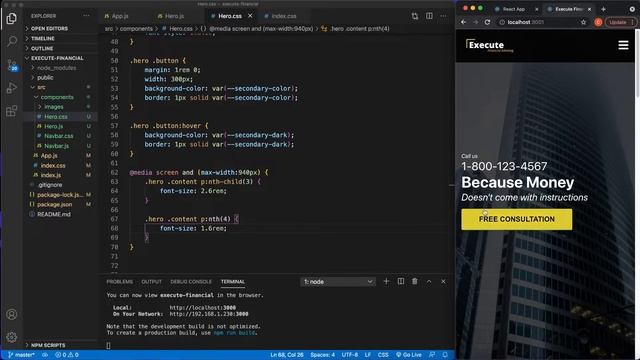Image resolution: width=640 pixels, height=360 pixels.
Task: Open the Source Control view
Action: [11, 64]
